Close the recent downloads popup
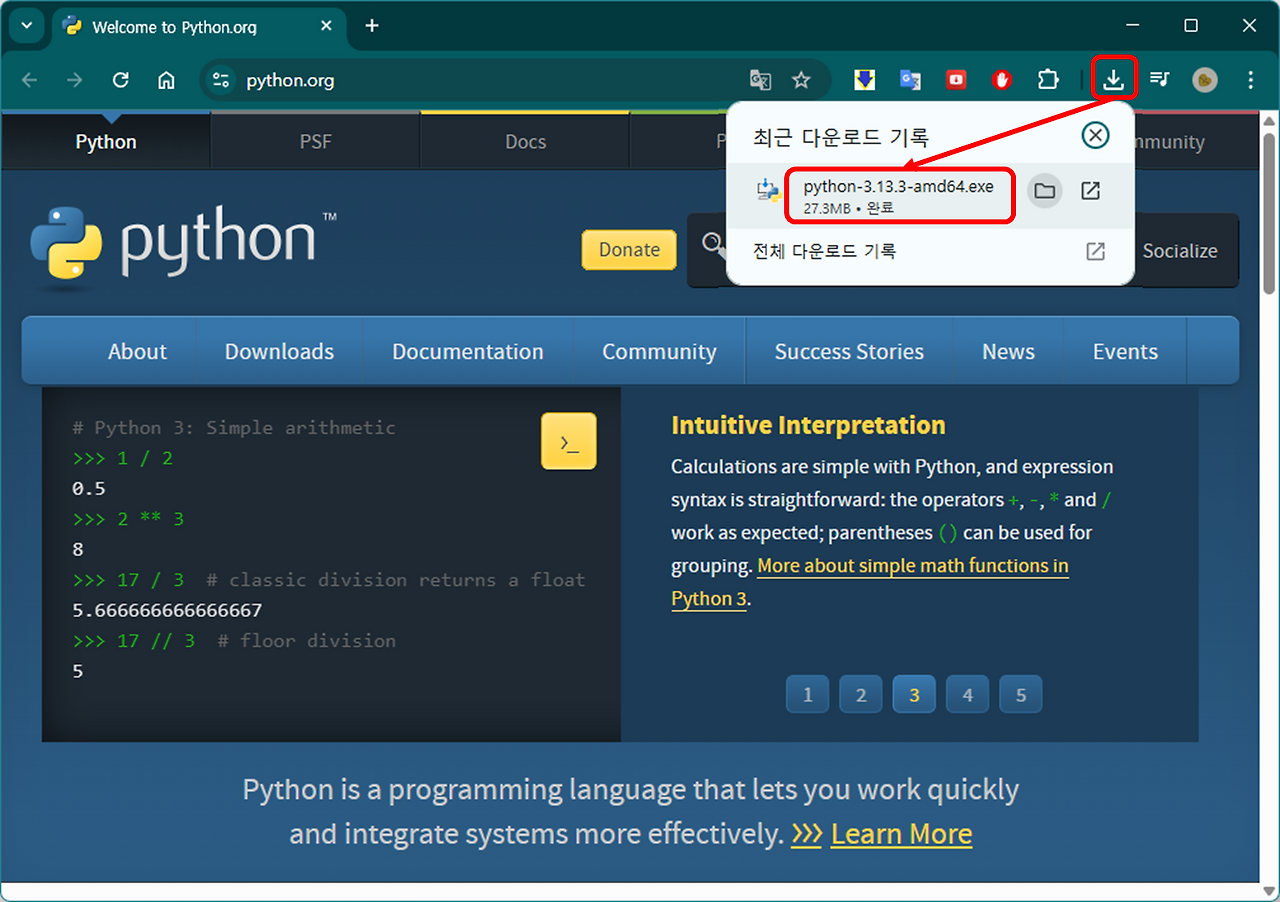 pos(1096,135)
